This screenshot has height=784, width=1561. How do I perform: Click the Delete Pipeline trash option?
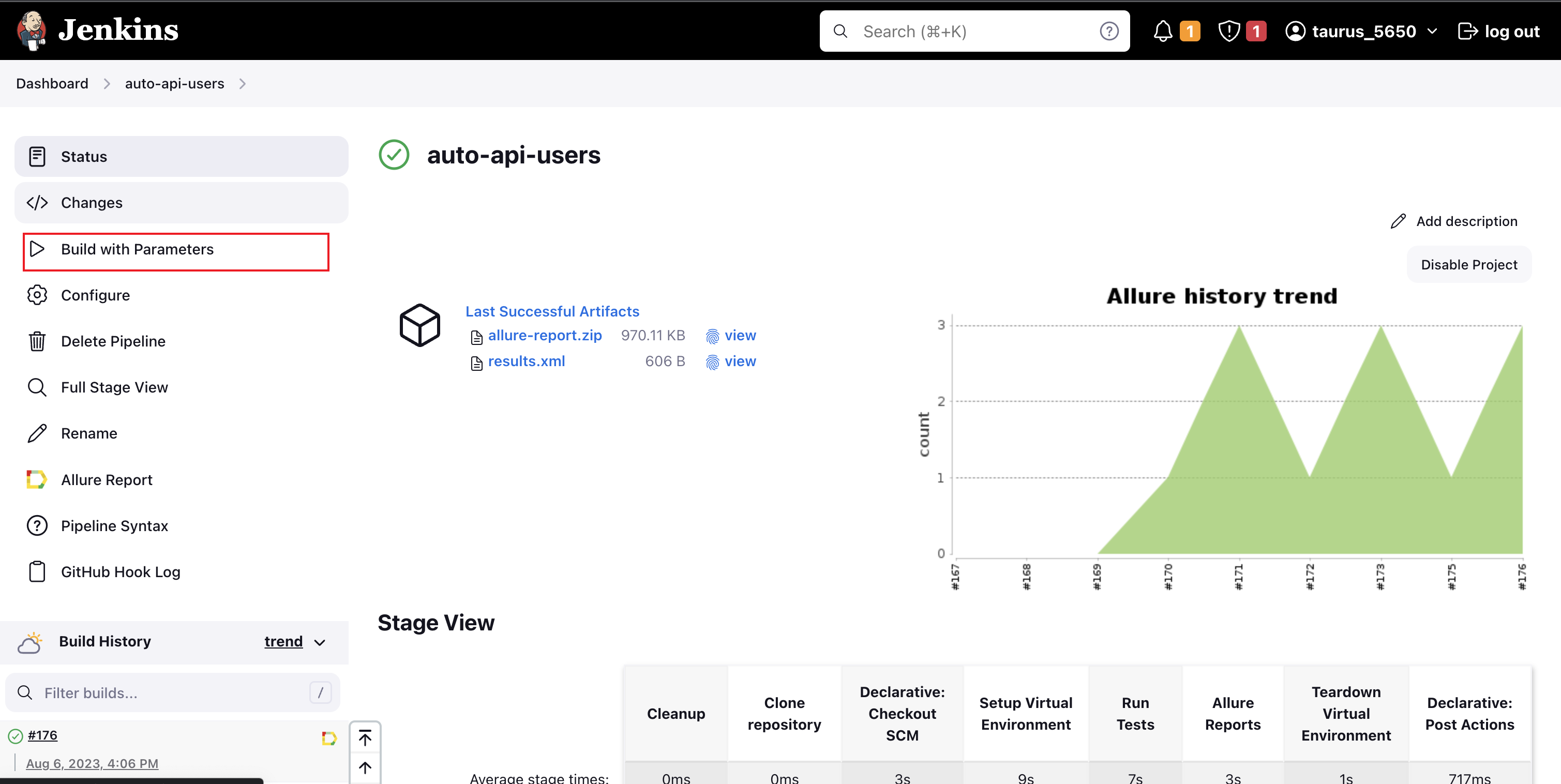click(x=113, y=341)
